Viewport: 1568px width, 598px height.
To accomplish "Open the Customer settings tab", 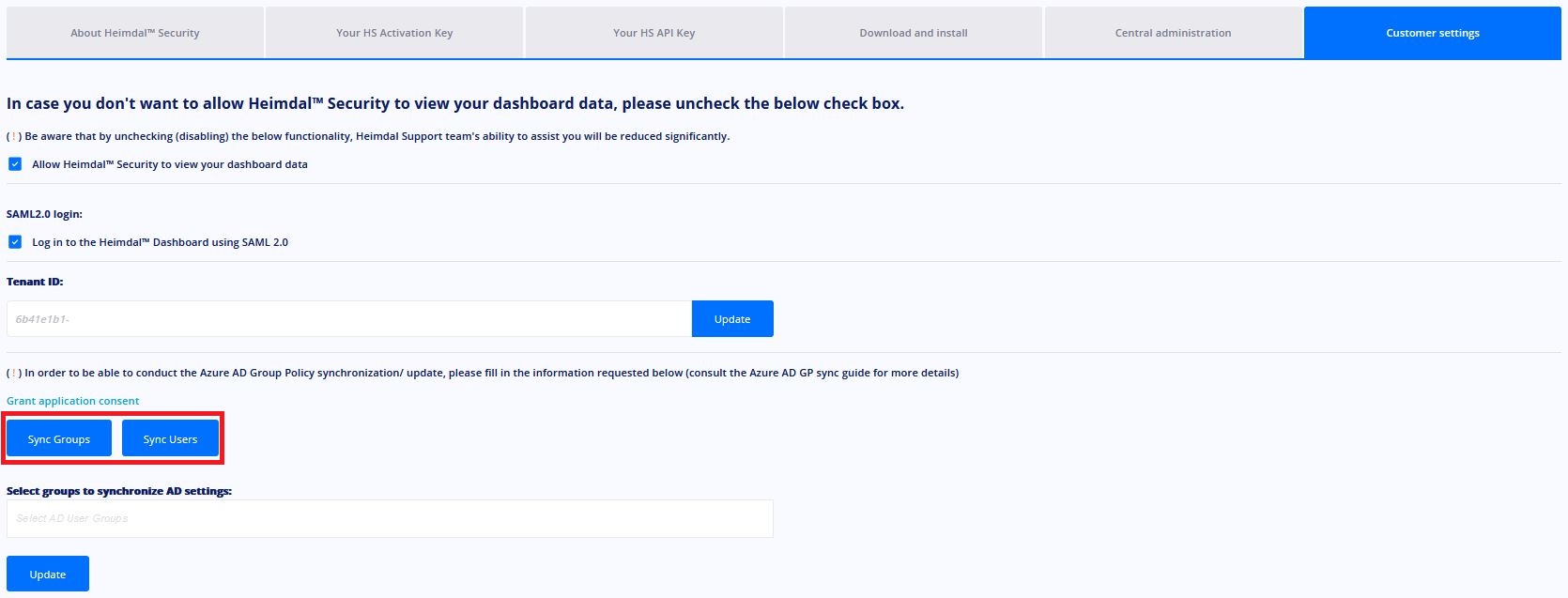I will pos(1433,33).
